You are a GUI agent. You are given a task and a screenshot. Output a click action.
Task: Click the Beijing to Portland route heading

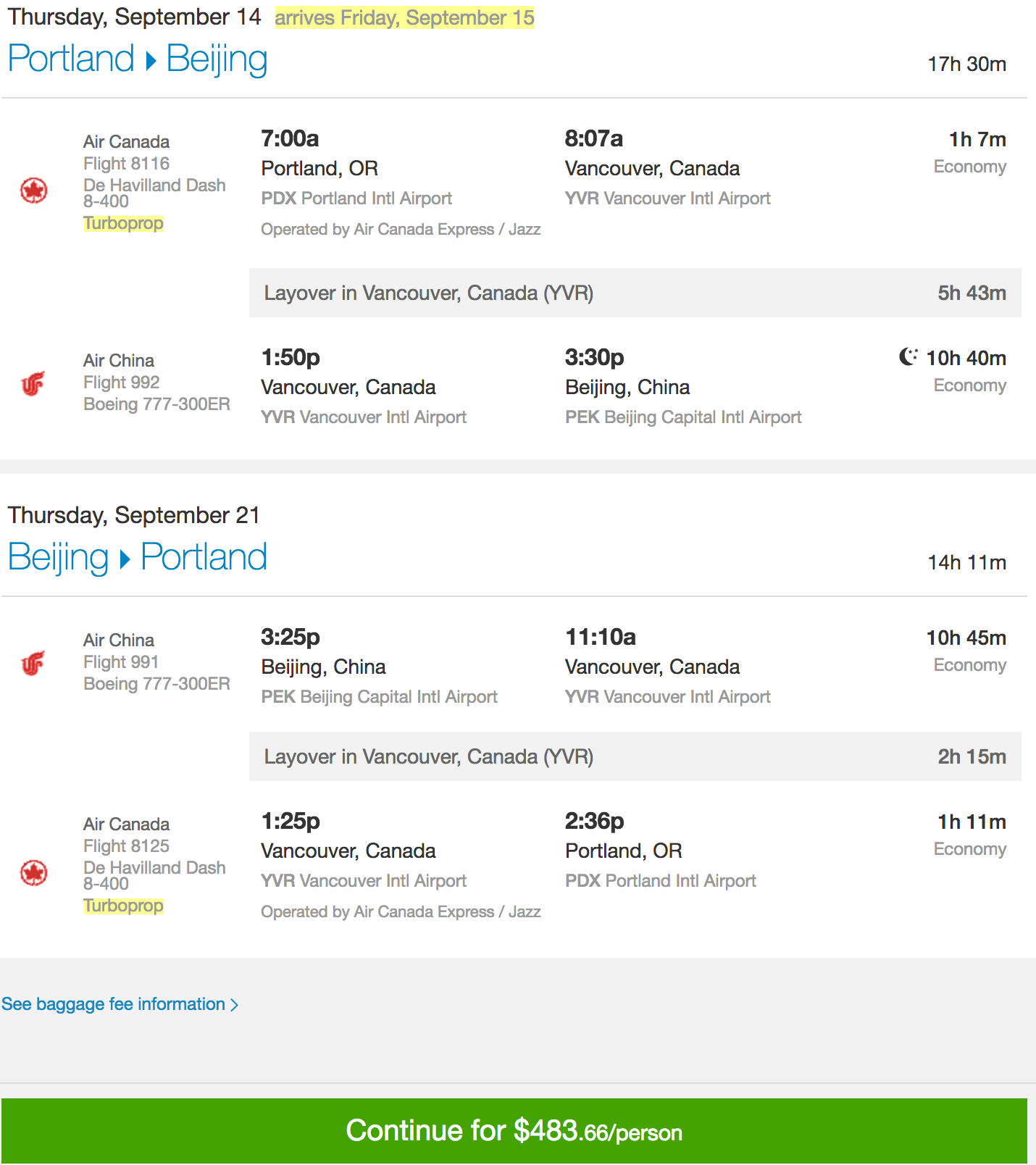pyautogui.click(x=138, y=558)
